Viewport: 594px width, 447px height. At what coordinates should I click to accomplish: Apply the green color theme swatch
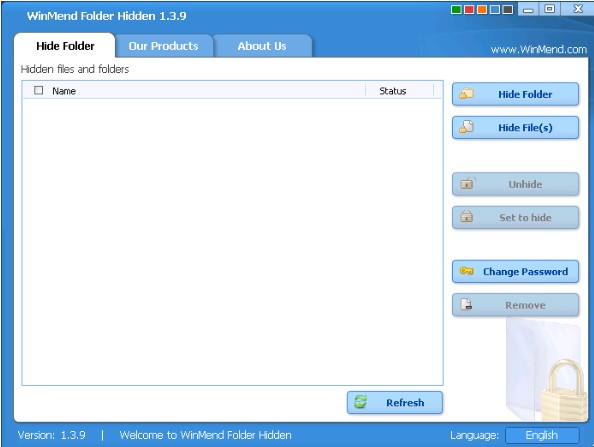coord(456,9)
